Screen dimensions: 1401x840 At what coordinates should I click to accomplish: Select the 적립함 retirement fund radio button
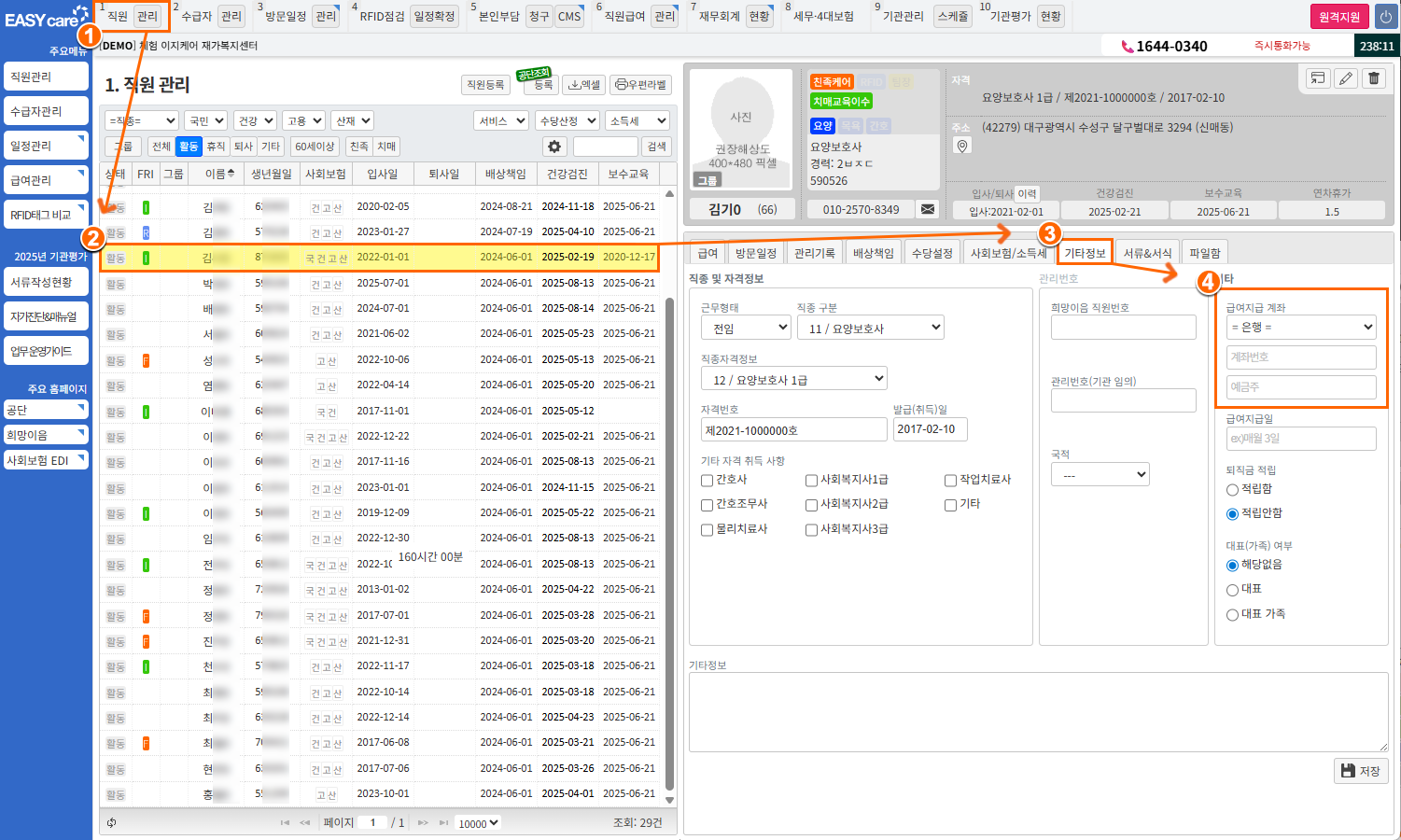1232,489
